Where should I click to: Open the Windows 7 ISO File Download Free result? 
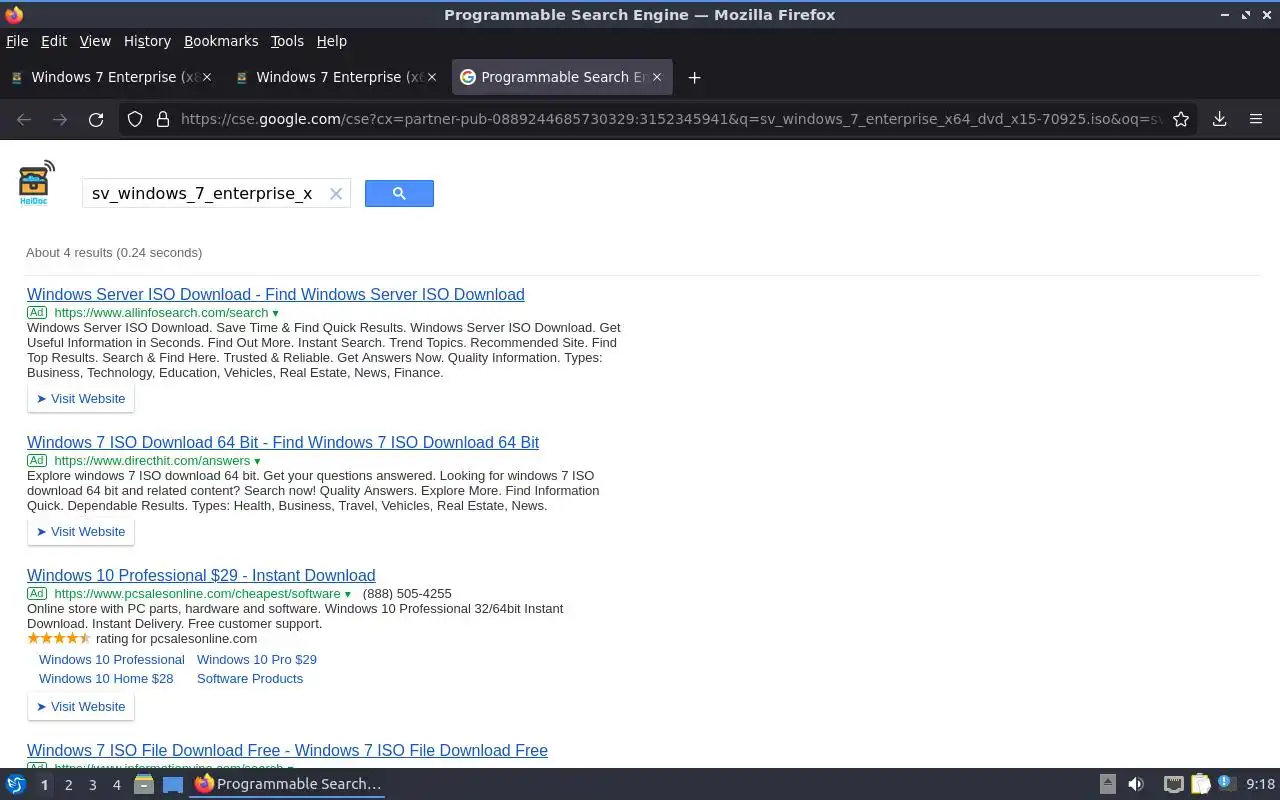click(287, 750)
